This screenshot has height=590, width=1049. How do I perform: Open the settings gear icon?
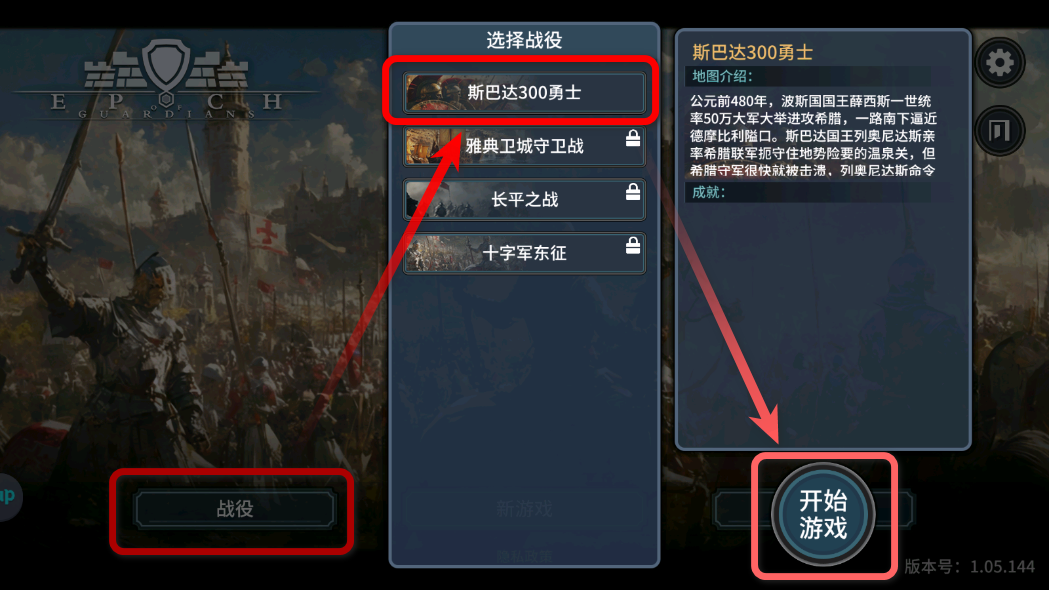(x=999, y=64)
